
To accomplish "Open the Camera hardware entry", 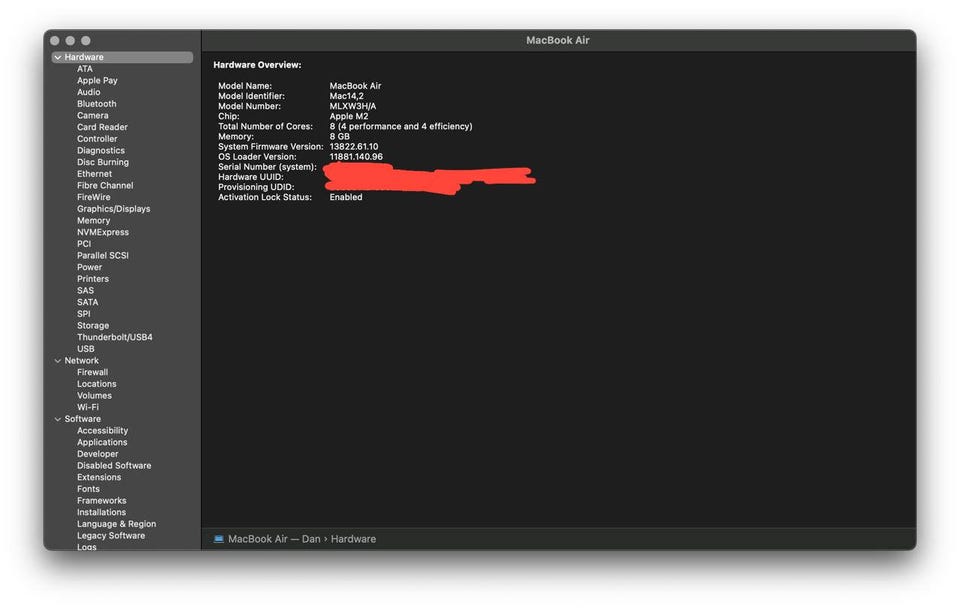I will coord(92,115).
